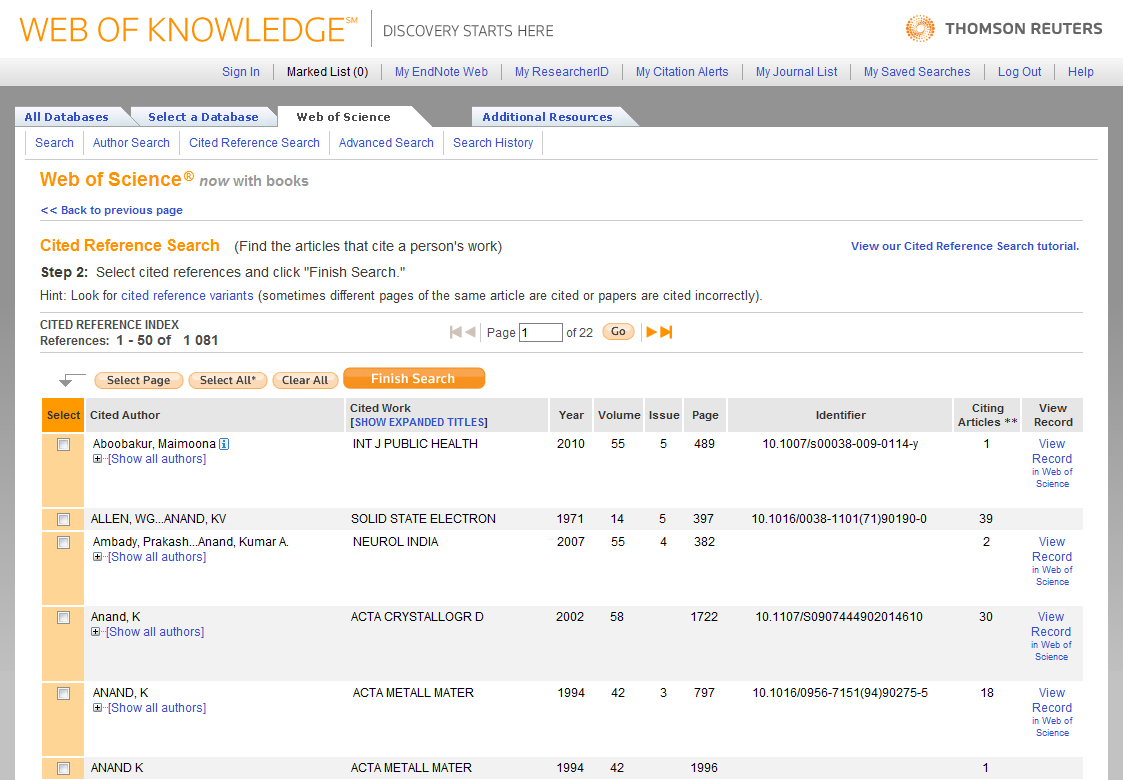The width and height of the screenshot is (1123, 780).
Task: Jump to the last page arrow icon
Action: pyautogui.click(x=667, y=332)
